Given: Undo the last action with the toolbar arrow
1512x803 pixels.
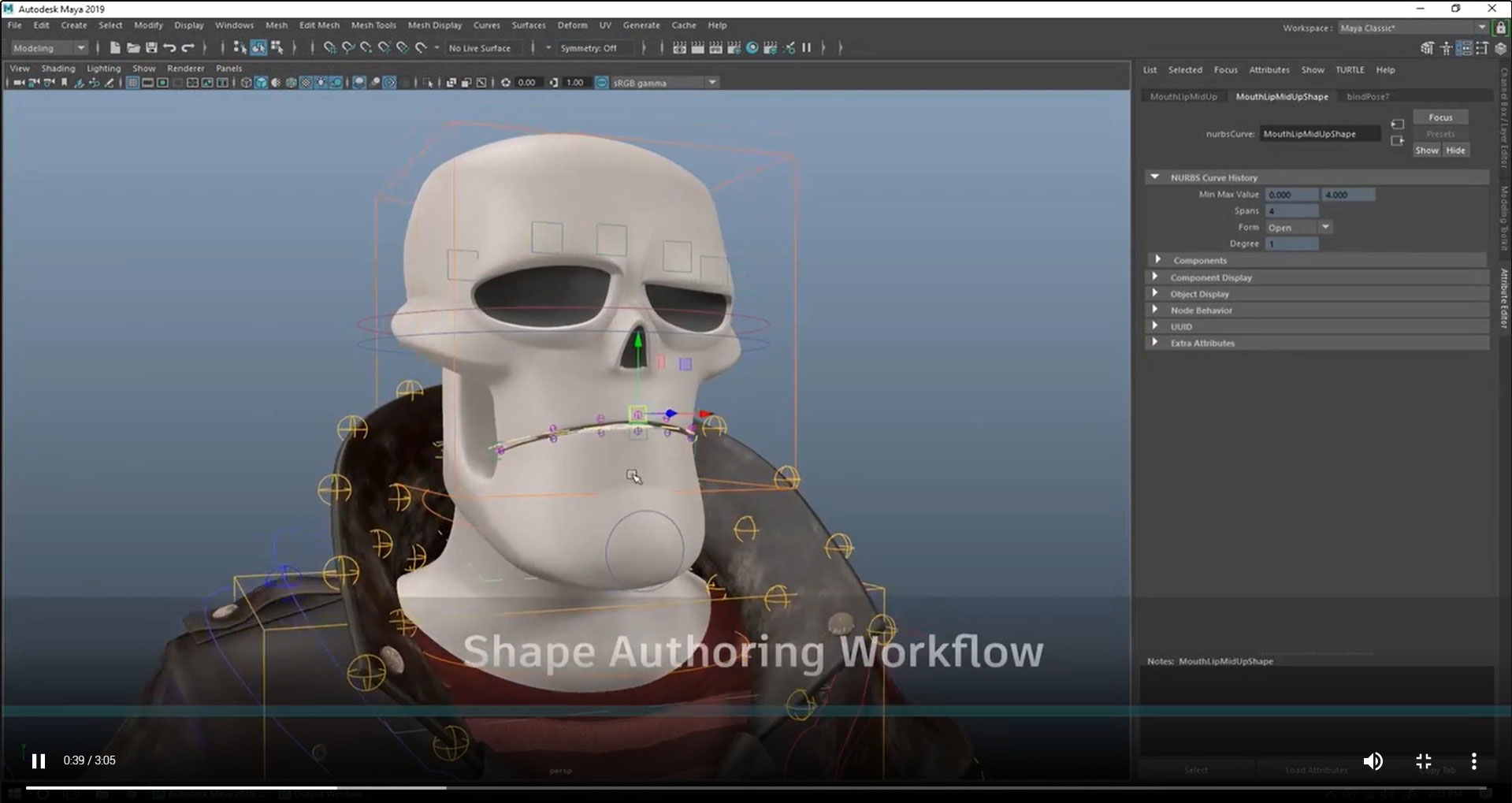Looking at the screenshot, I should click(169, 48).
